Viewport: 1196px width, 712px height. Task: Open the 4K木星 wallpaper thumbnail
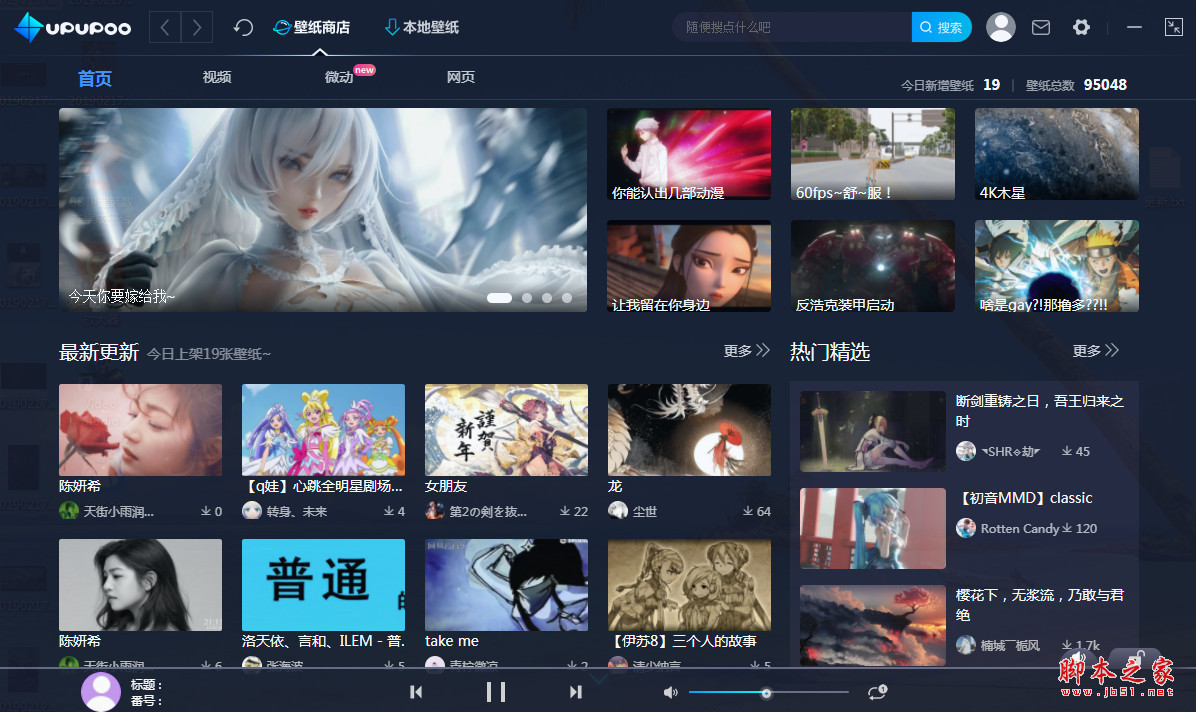(1056, 153)
